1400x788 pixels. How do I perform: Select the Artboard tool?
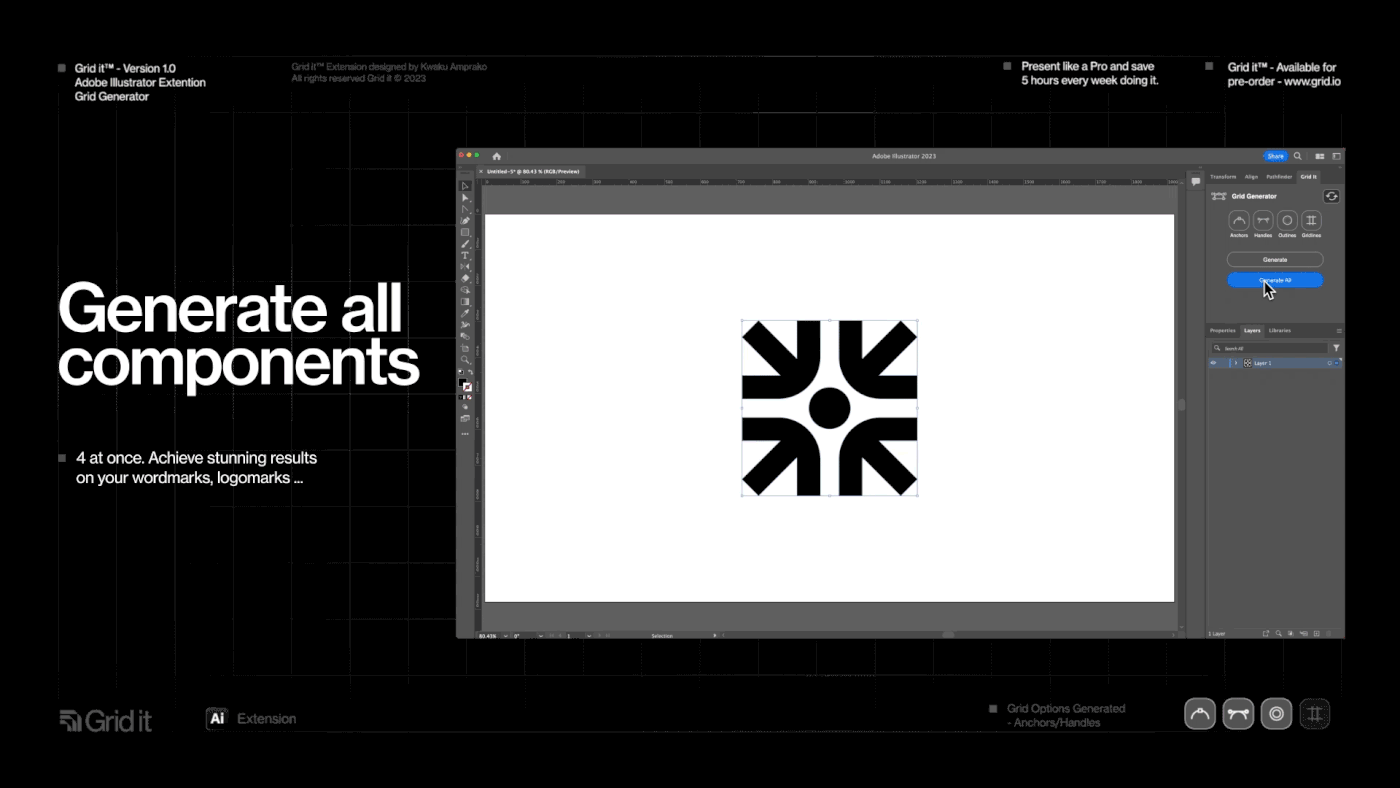(465, 350)
